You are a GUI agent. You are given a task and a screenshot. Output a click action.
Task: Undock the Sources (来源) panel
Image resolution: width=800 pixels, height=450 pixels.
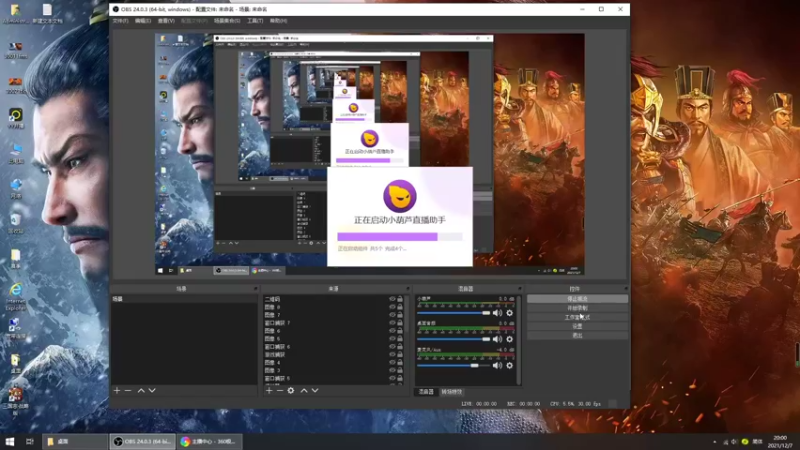coord(408,289)
